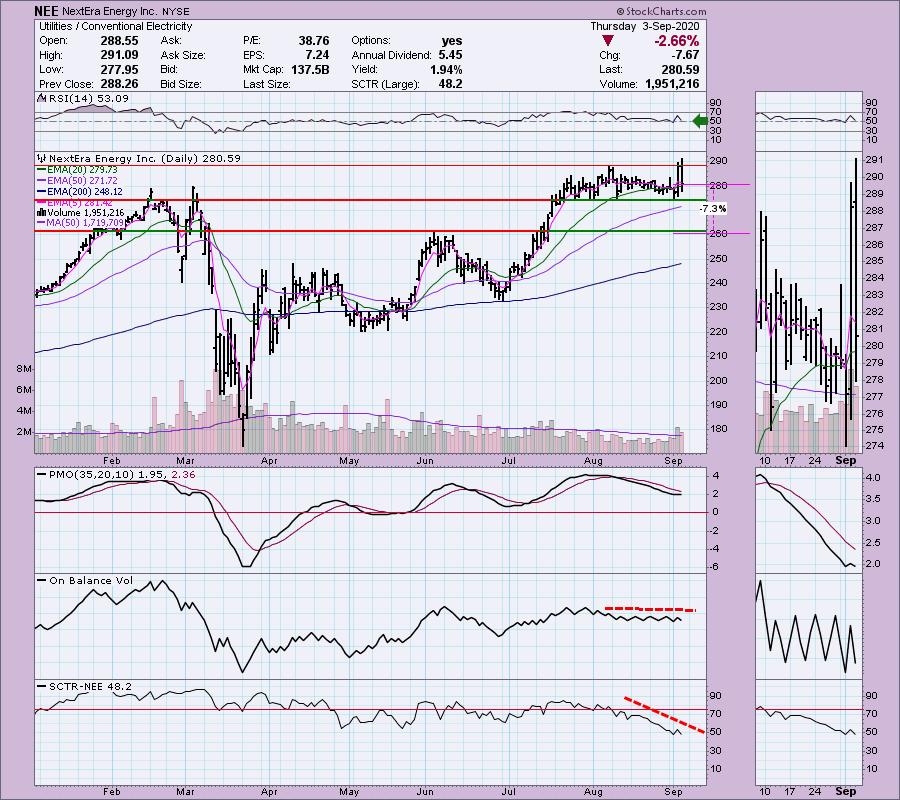The image size is (900, 800).
Task: Click the RSI(14) 53.09 indicator label
Action: click(89, 99)
